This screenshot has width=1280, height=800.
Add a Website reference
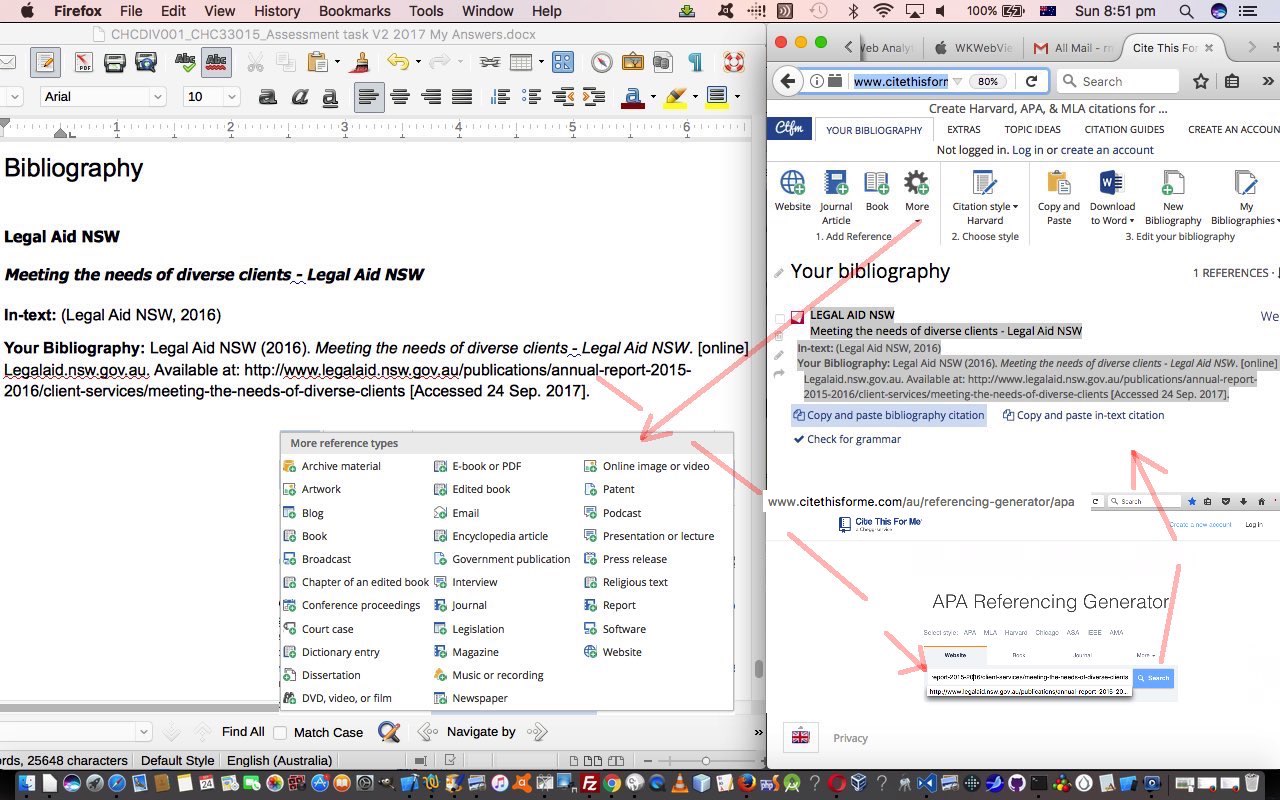tap(792, 190)
